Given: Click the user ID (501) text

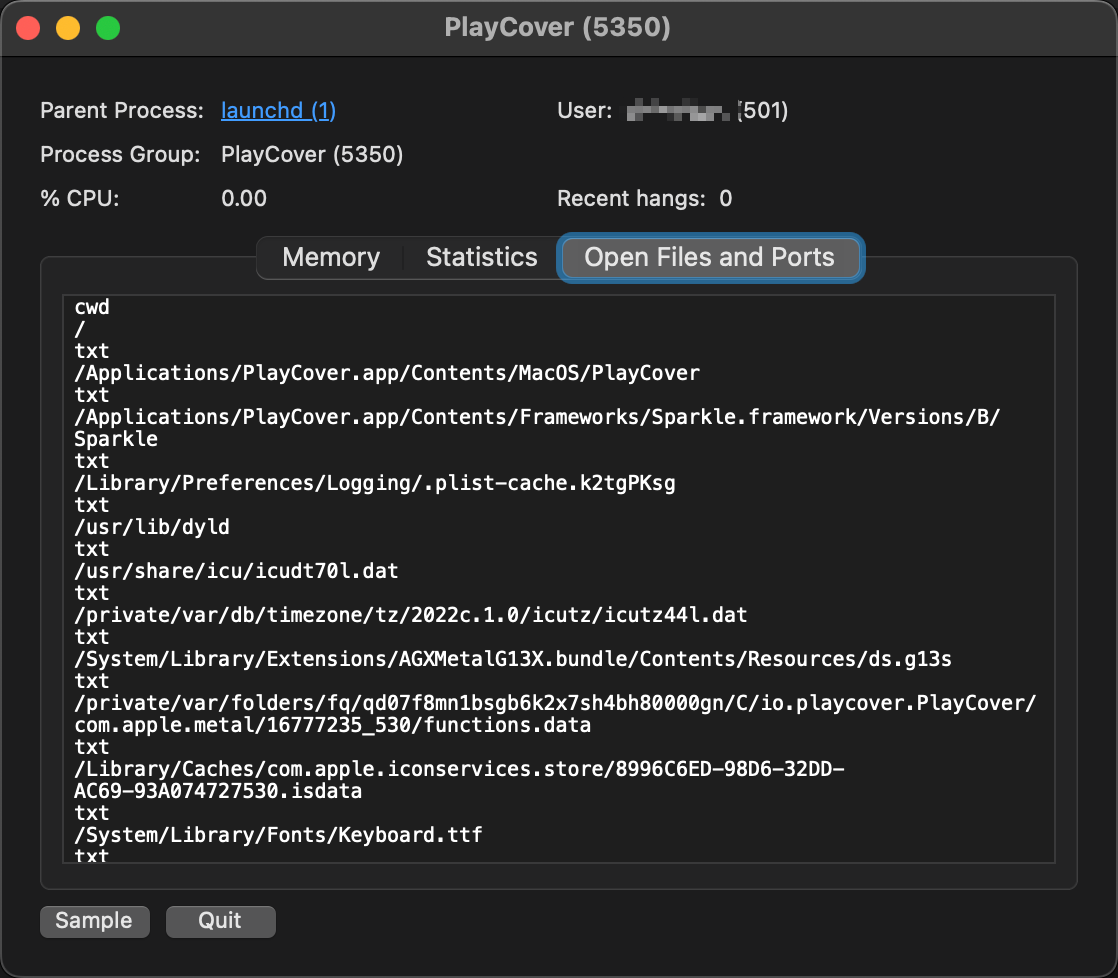Looking at the screenshot, I should (x=763, y=110).
